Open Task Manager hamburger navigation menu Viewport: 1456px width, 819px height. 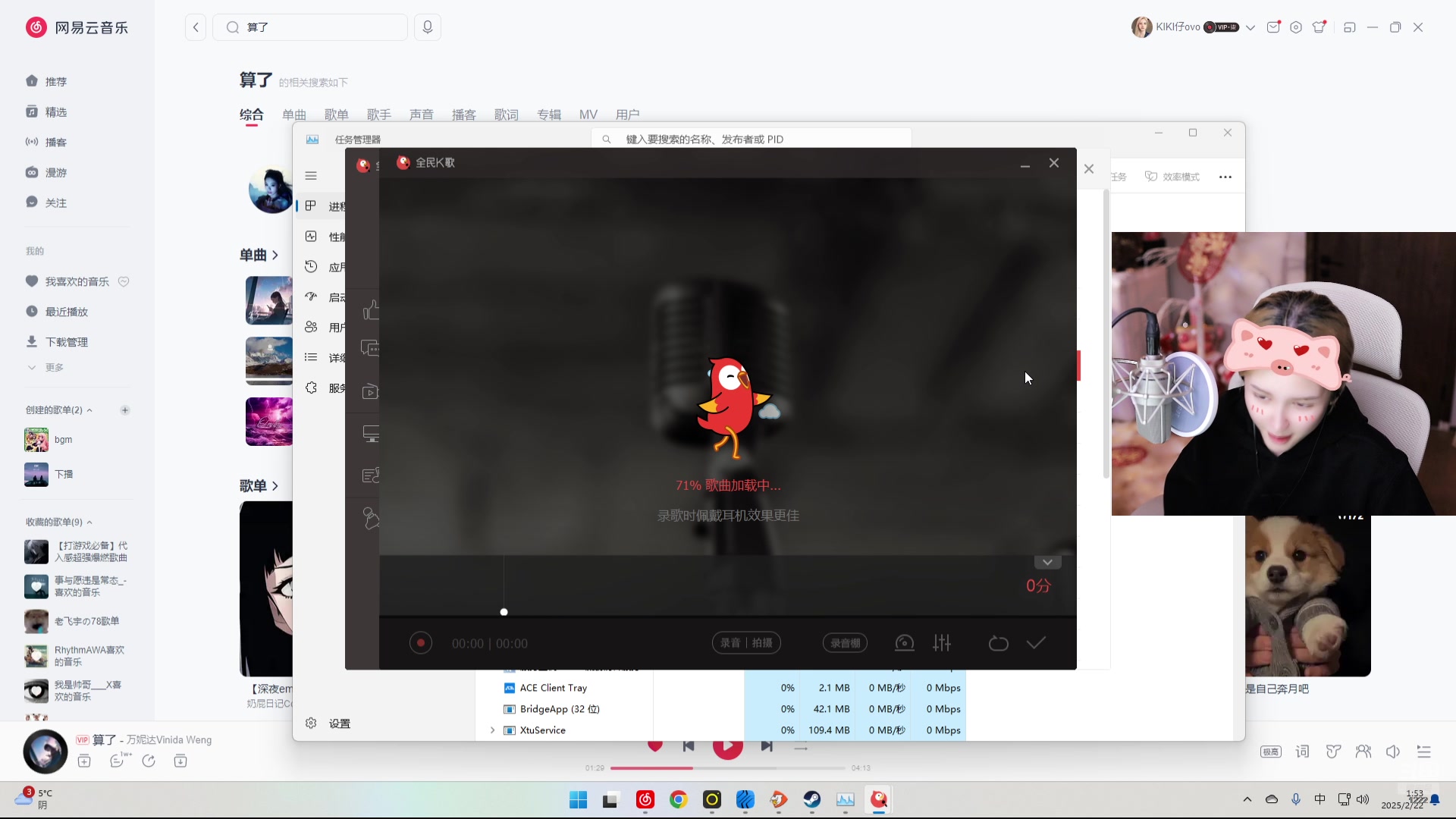tap(311, 175)
